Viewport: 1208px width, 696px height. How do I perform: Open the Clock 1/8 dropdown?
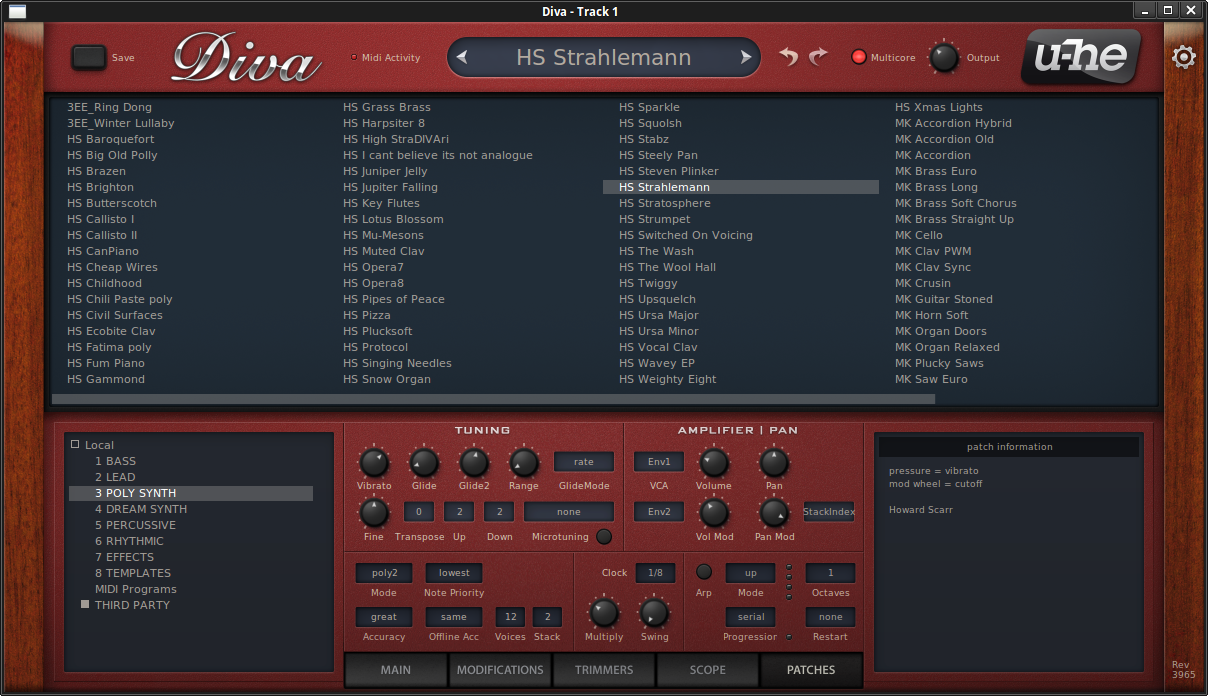(x=655, y=573)
